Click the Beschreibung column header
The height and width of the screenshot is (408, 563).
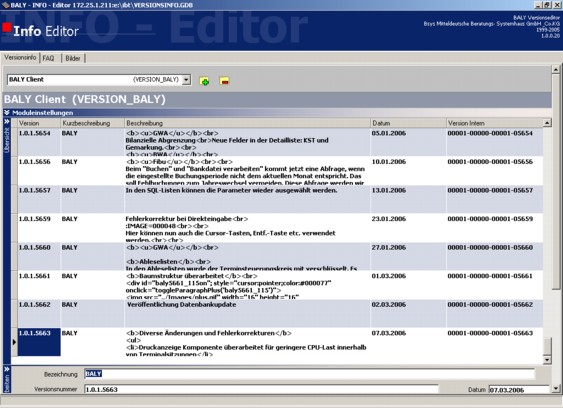[247, 123]
